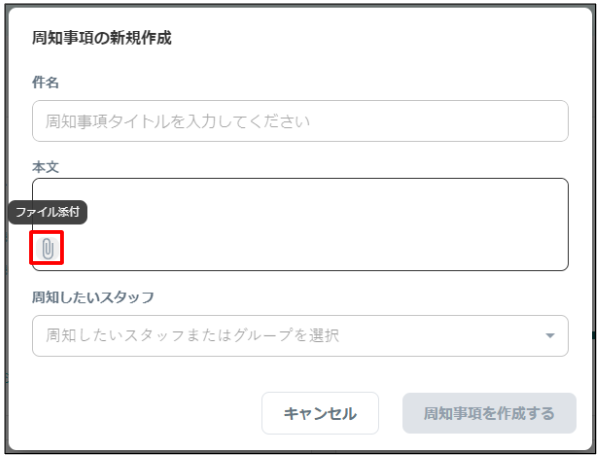Click the paperclip file attachment icon
The height and width of the screenshot is (460, 602).
(48, 248)
